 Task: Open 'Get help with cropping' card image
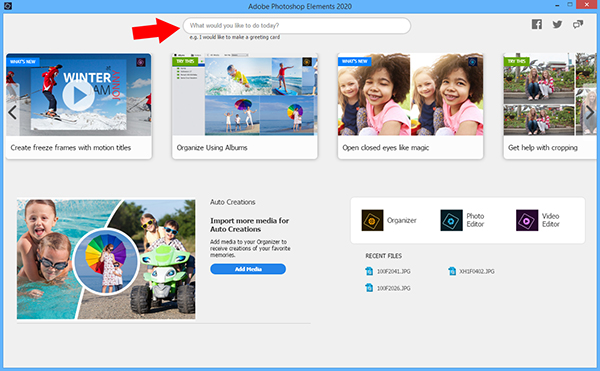[x=550, y=94]
